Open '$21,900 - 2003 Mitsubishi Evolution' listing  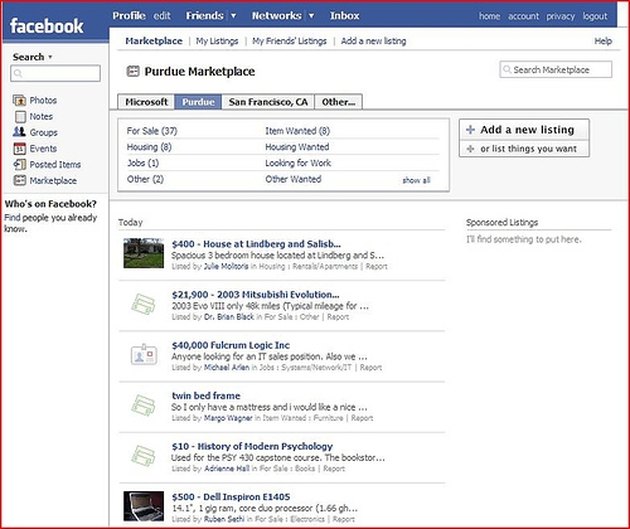(x=255, y=294)
